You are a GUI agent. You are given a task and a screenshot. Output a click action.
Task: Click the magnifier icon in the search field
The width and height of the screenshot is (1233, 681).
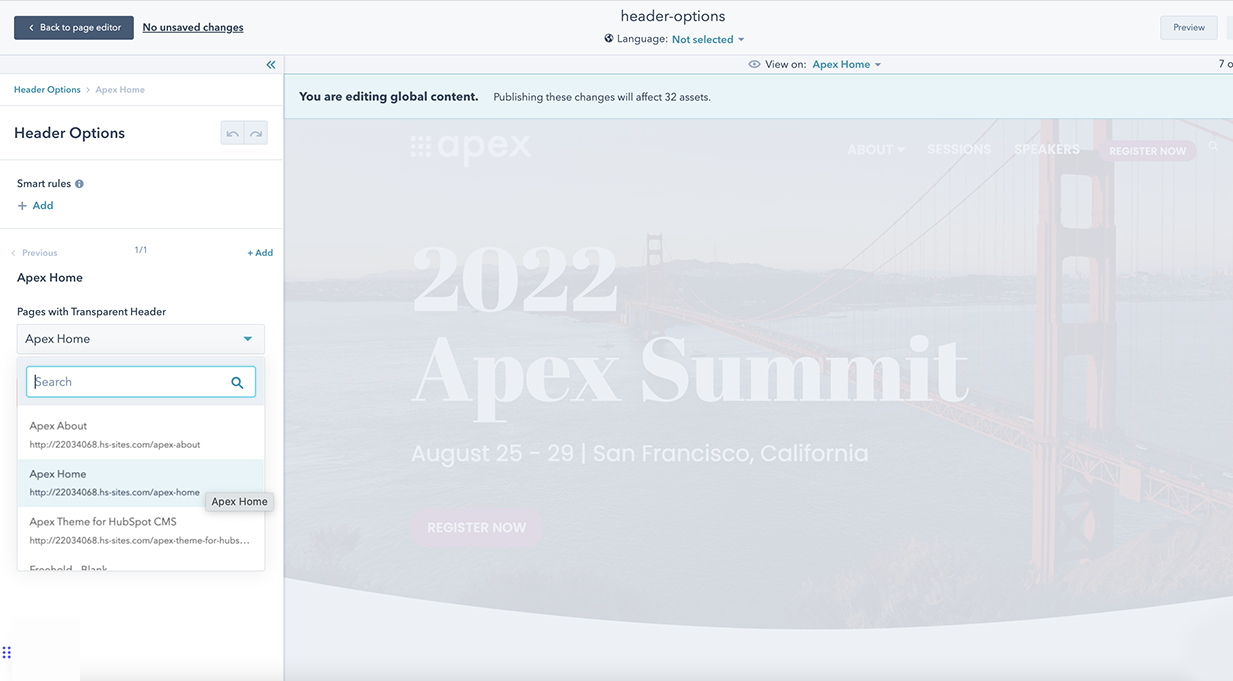[x=237, y=381]
